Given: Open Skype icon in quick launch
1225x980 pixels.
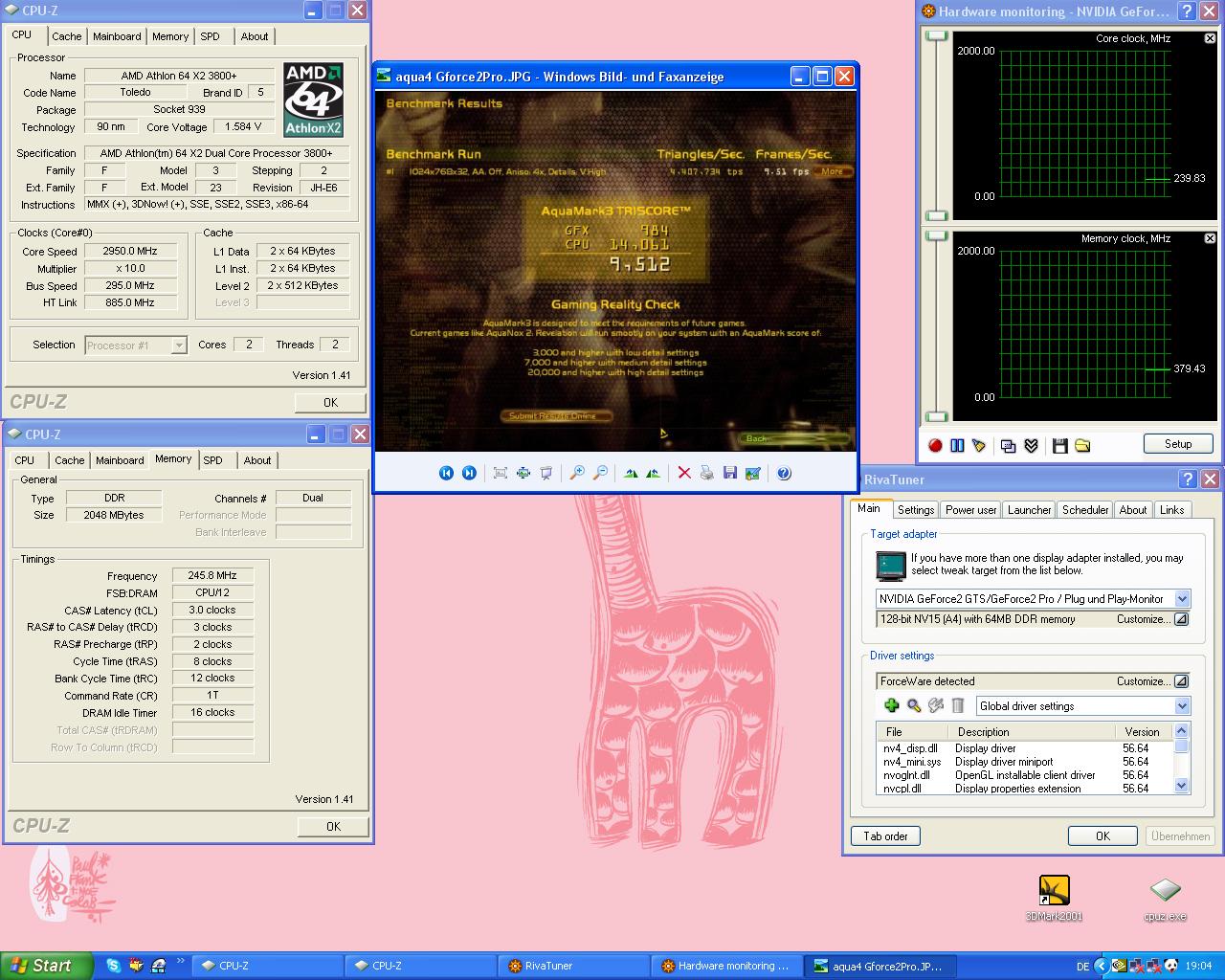Looking at the screenshot, I should pyautogui.click(x=113, y=966).
